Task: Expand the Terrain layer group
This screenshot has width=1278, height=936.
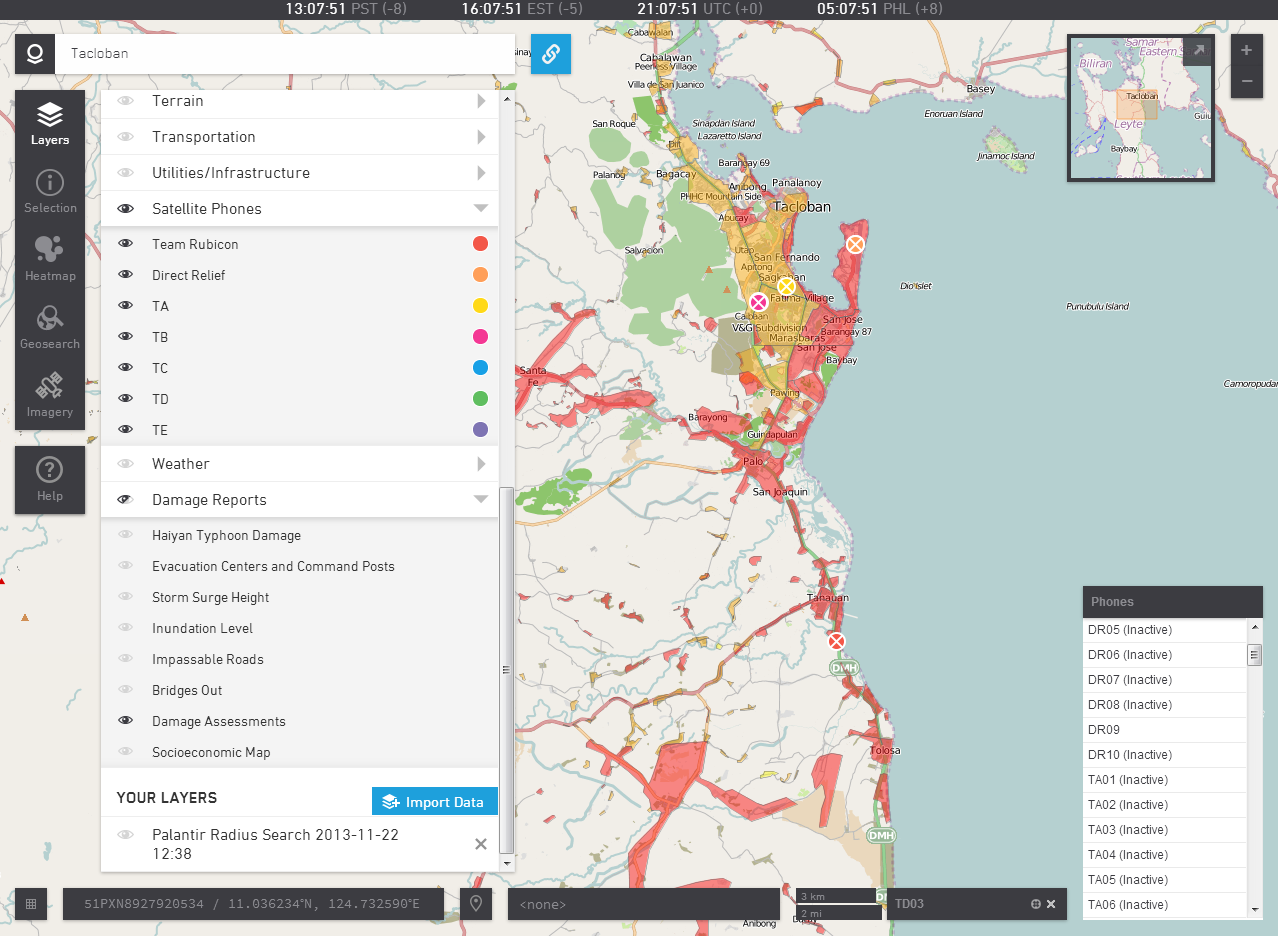Action: pyautogui.click(x=481, y=101)
